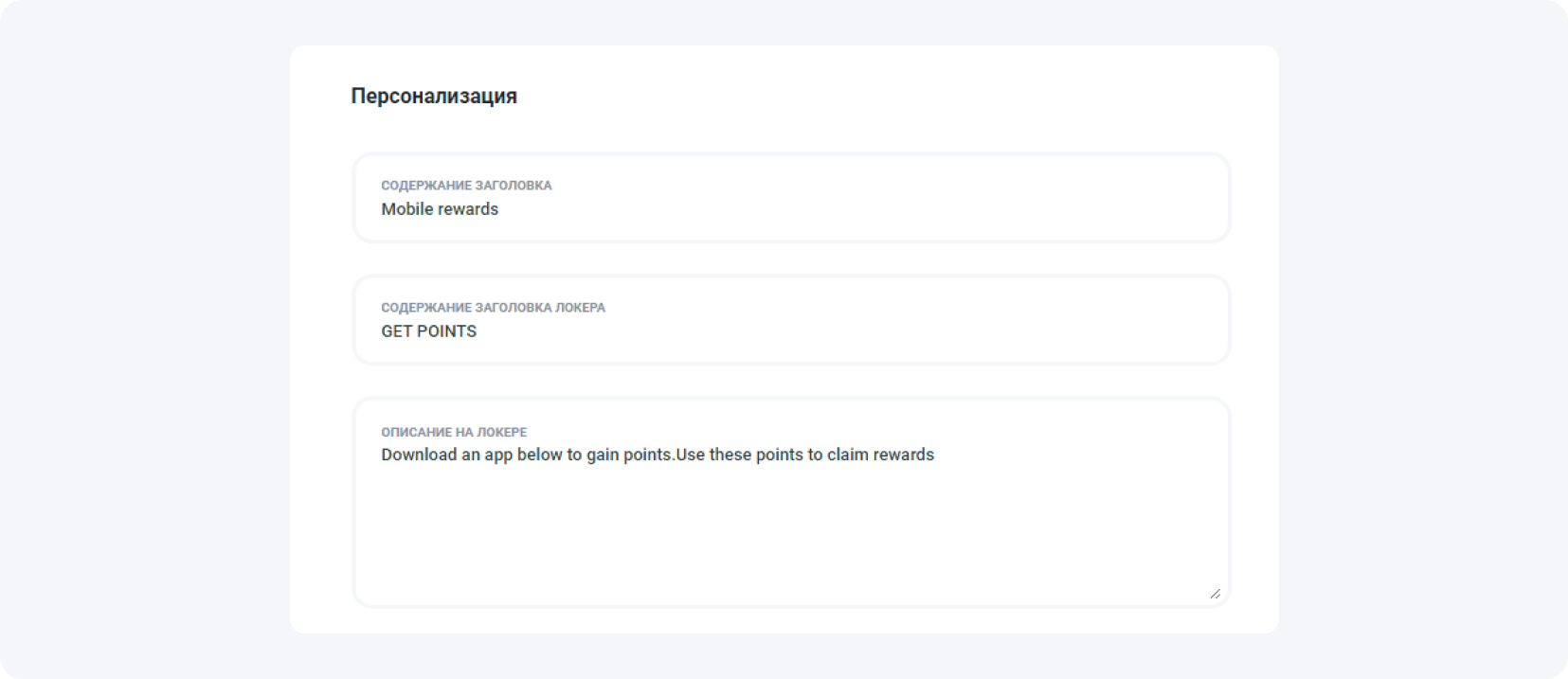Viewport: 1568px width, 679px height.
Task: Place cursor in 'GET POINTS' text
Action: point(428,331)
